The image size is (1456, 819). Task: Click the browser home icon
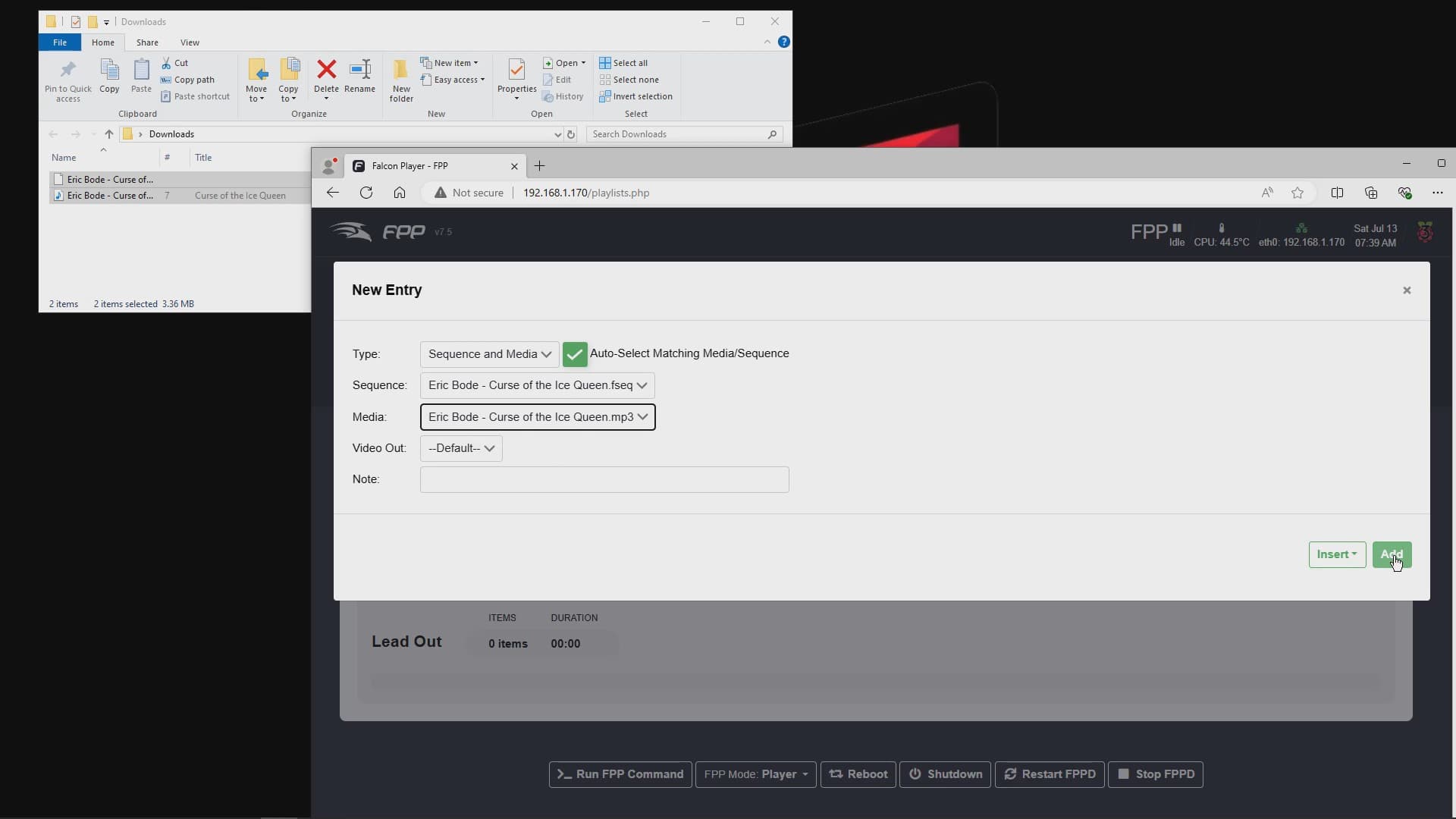[400, 193]
